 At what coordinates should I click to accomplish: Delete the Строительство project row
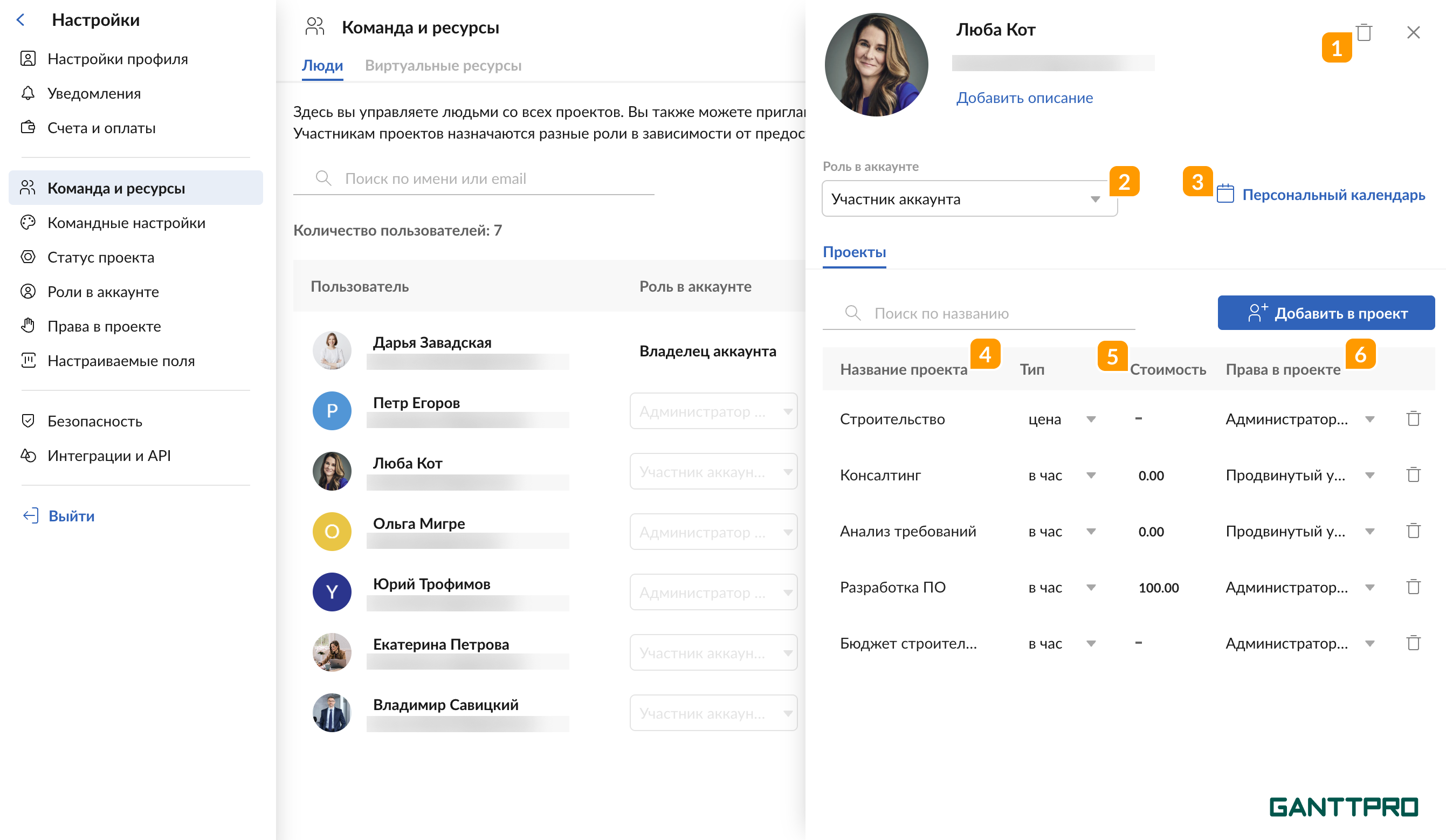pos(1413,419)
